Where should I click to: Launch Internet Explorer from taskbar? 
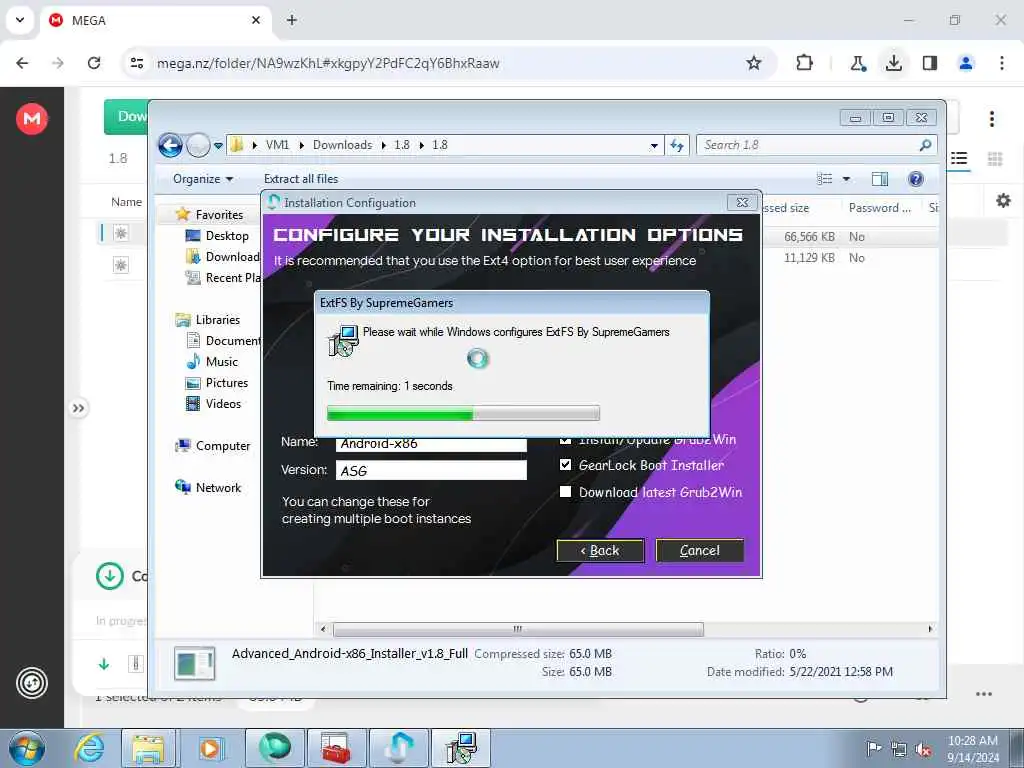pos(89,748)
